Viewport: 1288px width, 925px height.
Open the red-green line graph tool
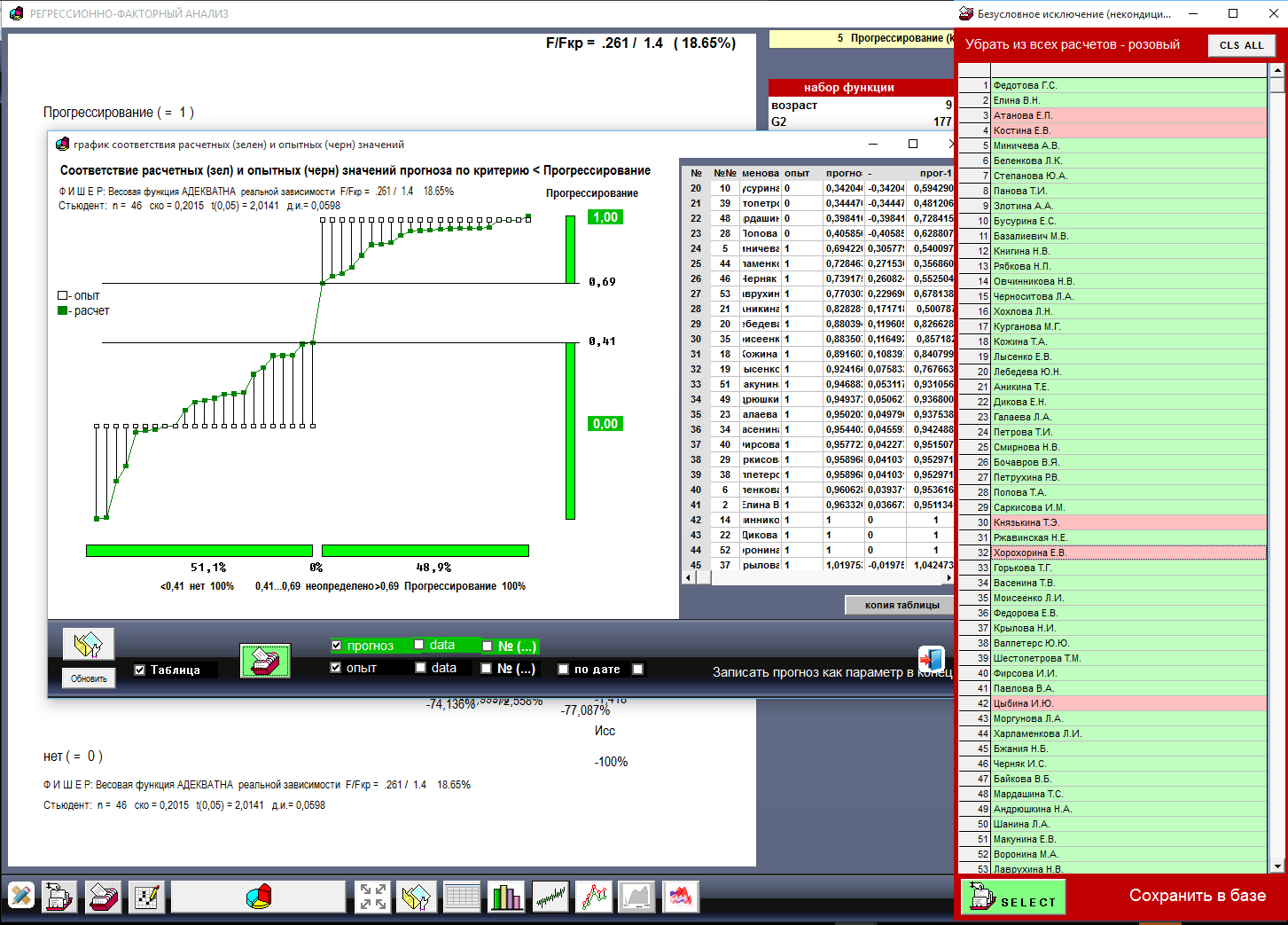[x=594, y=897]
